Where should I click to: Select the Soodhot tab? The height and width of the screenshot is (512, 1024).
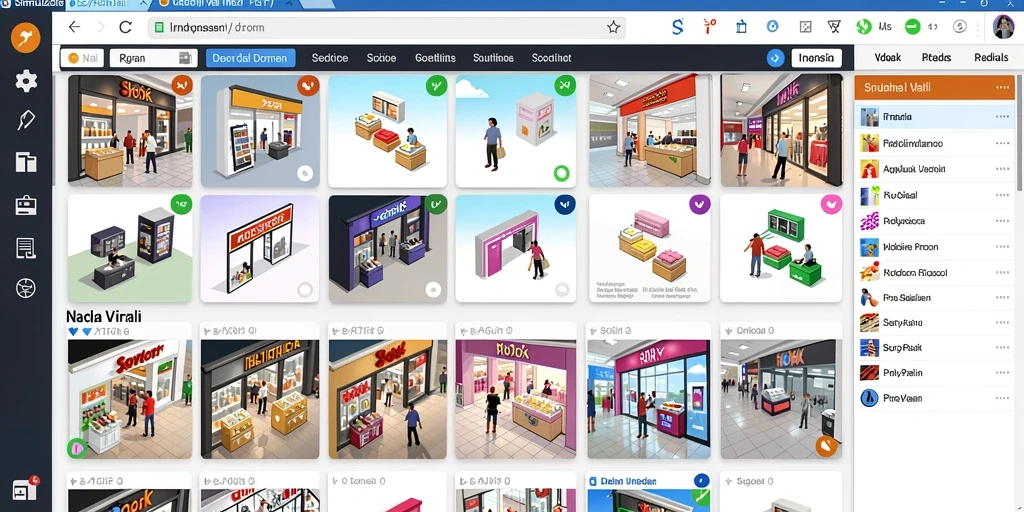(551, 58)
